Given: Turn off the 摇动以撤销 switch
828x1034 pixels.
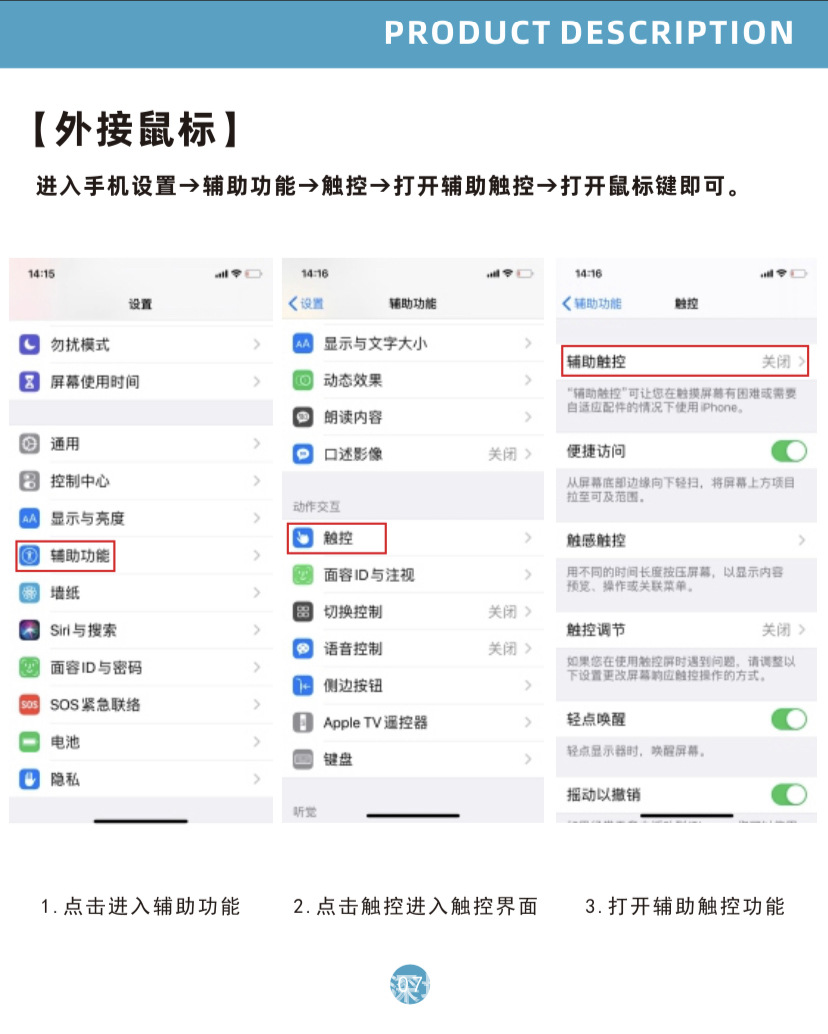Looking at the screenshot, I should (789, 794).
